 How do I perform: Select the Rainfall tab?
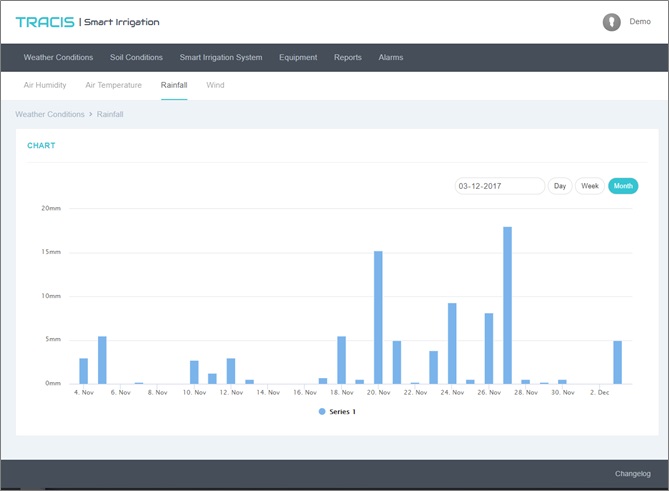coord(174,85)
